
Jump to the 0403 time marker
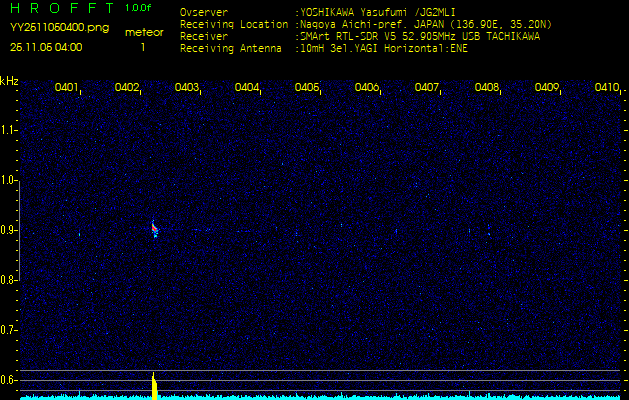click(187, 88)
